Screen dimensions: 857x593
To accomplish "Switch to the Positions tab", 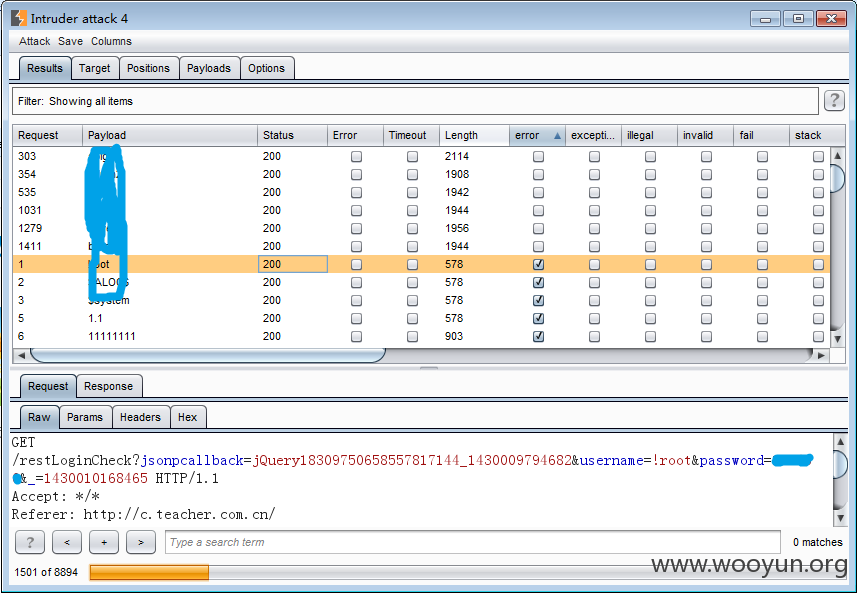I will pos(148,68).
